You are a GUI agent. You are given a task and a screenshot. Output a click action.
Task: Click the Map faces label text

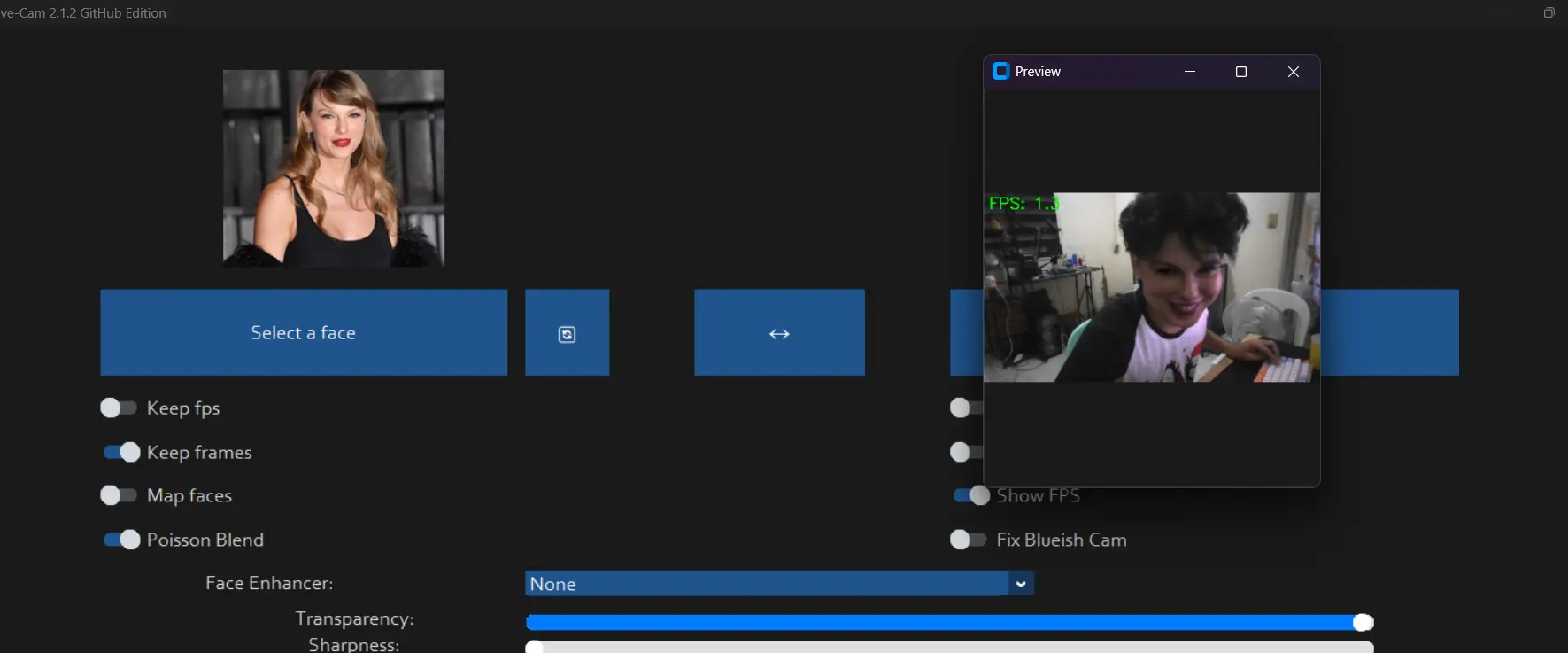(x=189, y=495)
